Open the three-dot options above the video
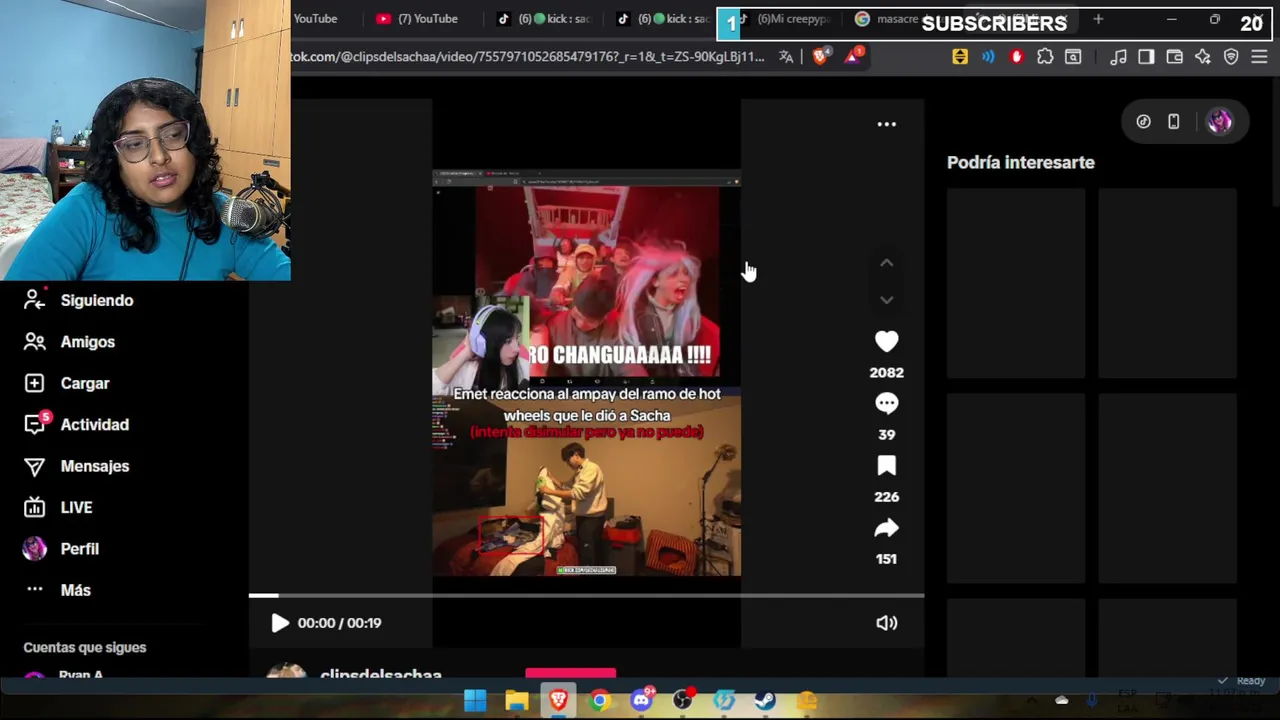This screenshot has width=1280, height=720. tap(886, 124)
